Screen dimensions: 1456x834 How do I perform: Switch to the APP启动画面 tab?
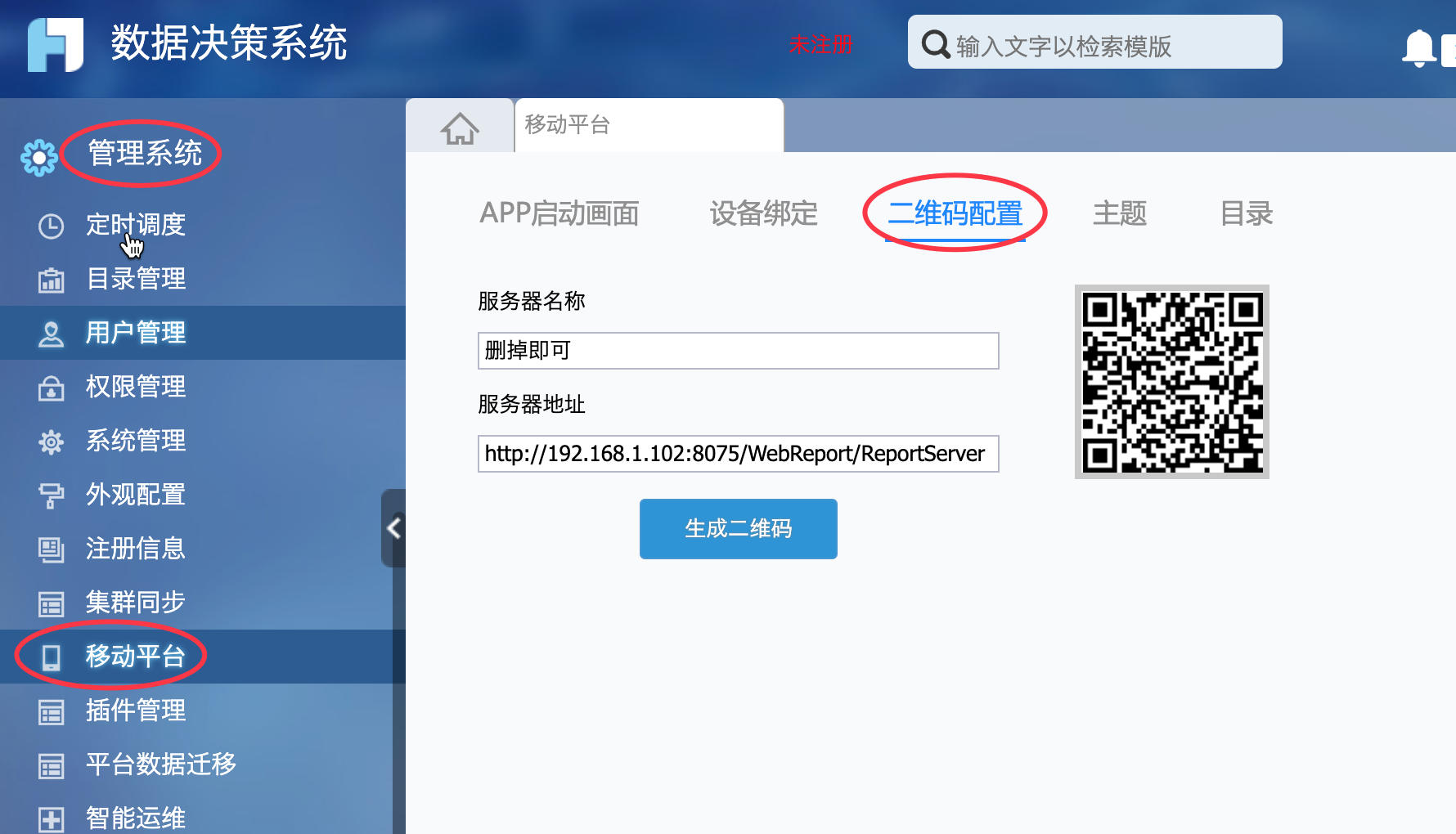pos(559,213)
